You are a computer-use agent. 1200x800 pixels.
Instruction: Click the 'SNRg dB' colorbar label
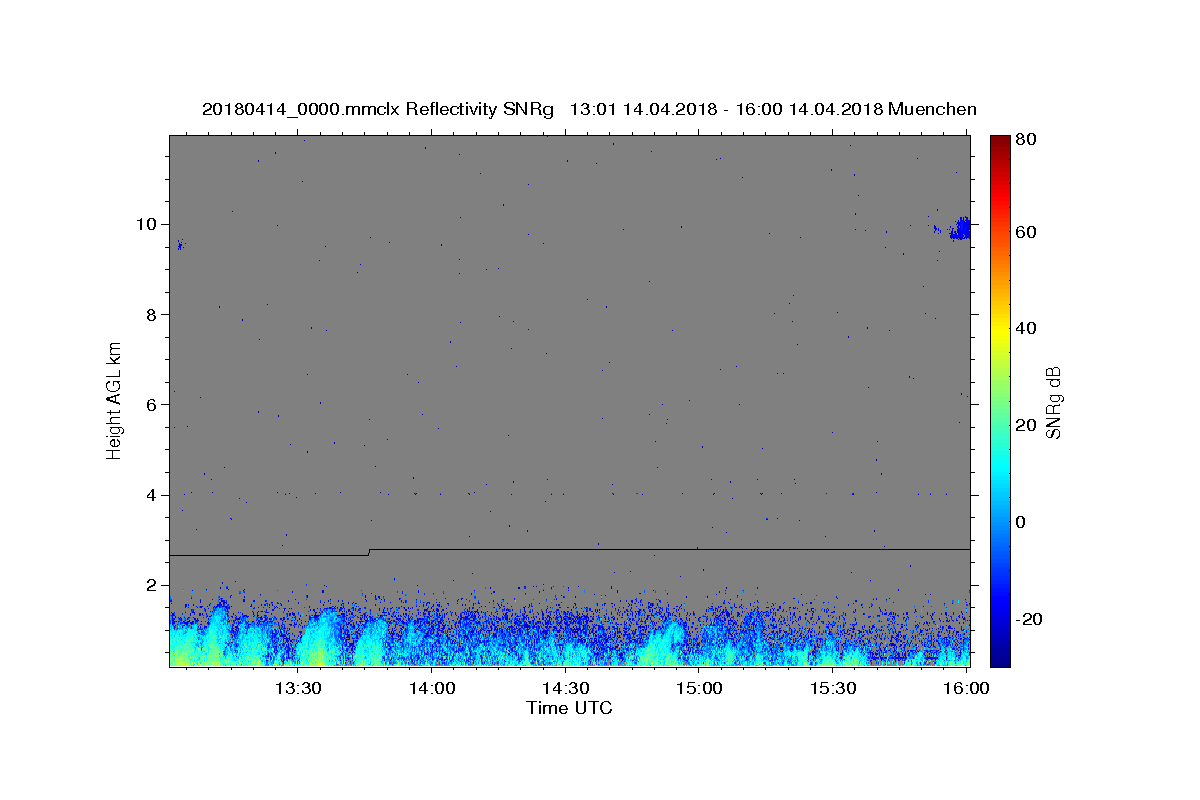click(x=1053, y=402)
